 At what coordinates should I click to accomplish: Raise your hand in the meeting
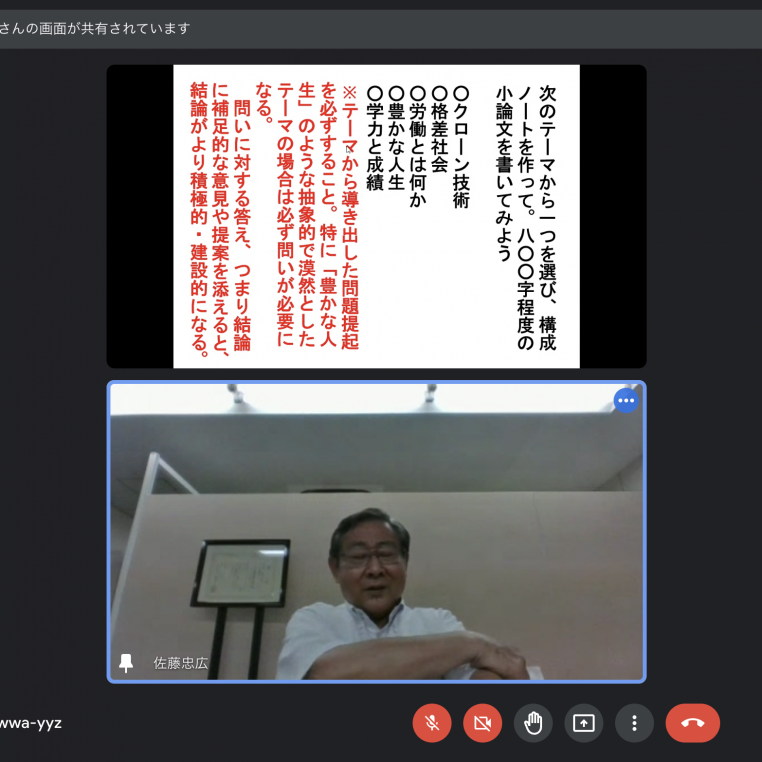tap(533, 723)
